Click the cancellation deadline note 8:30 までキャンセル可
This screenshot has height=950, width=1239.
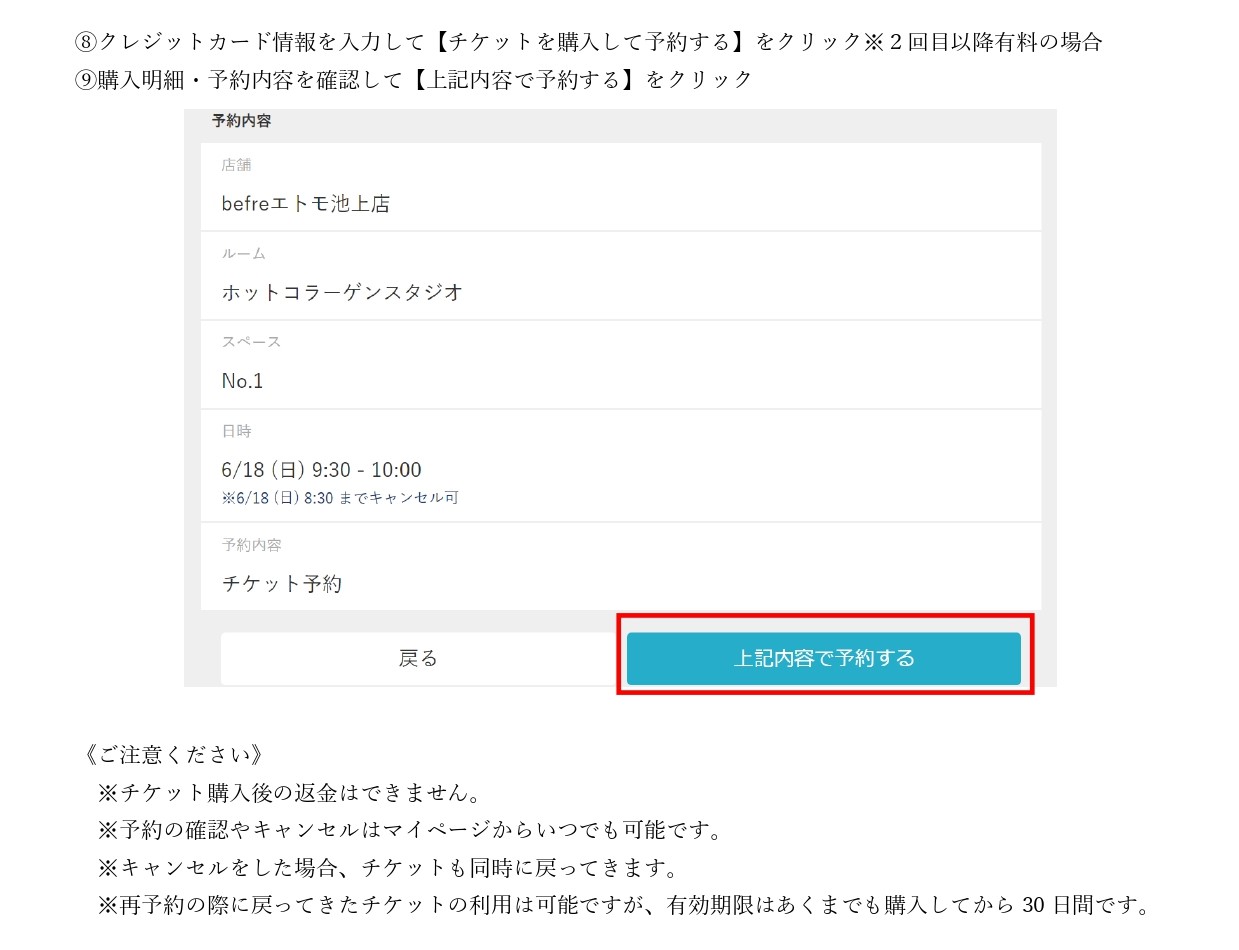[x=340, y=497]
